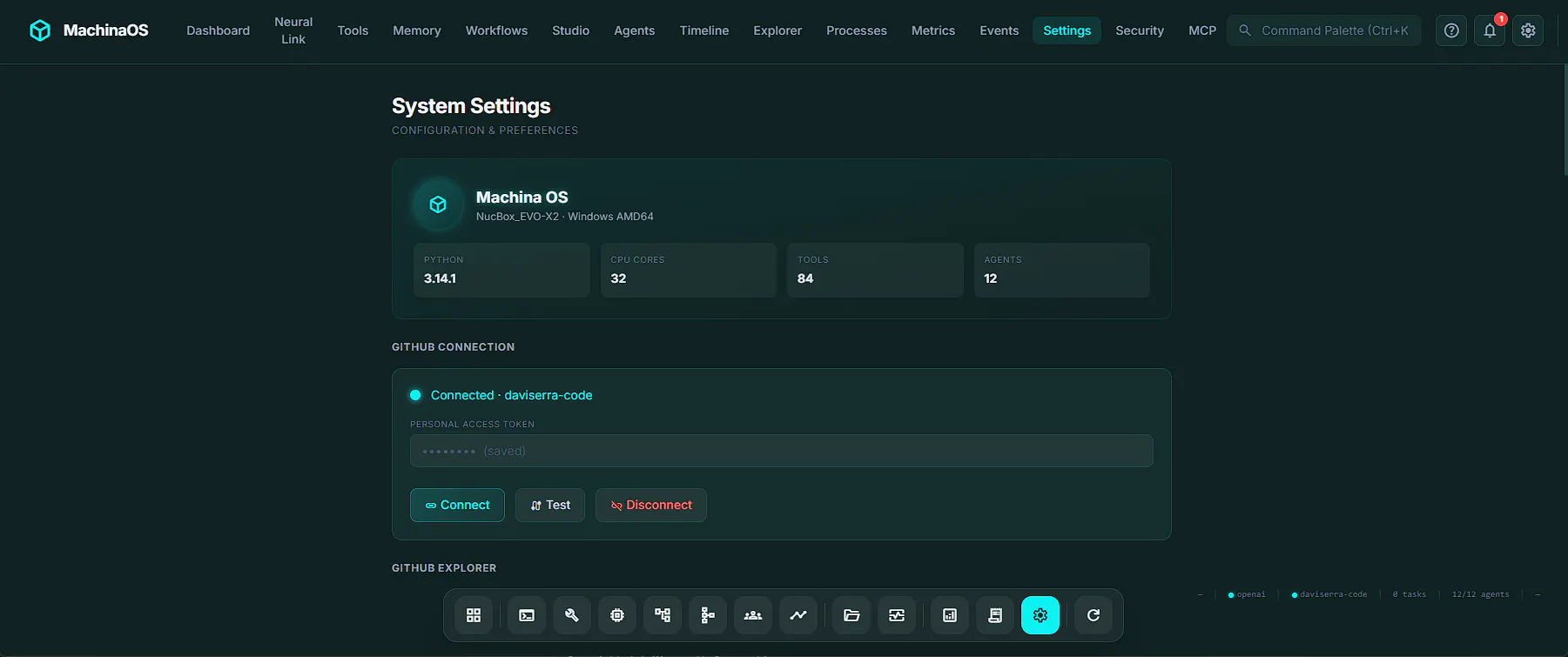Viewport: 1568px width, 657px height.
Task: Click the 'CONFIGURATION & PREFERENCES' subtitle
Action: [485, 131]
